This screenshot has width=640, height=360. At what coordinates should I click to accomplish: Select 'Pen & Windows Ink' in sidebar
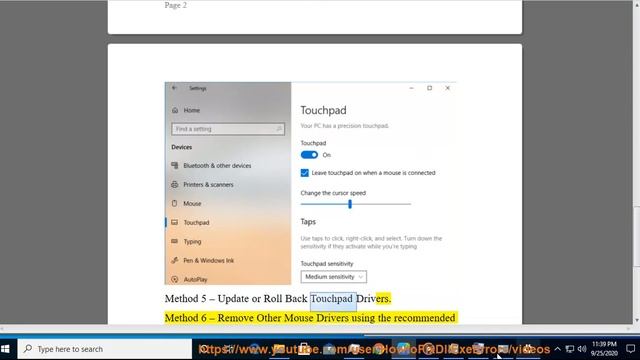tap(209, 260)
